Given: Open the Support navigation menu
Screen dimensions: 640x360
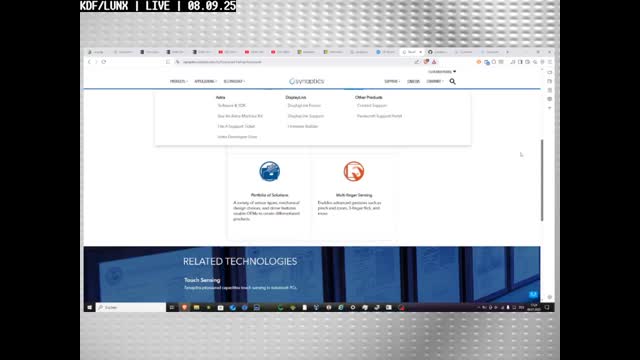Looking at the screenshot, I should click(x=392, y=81).
